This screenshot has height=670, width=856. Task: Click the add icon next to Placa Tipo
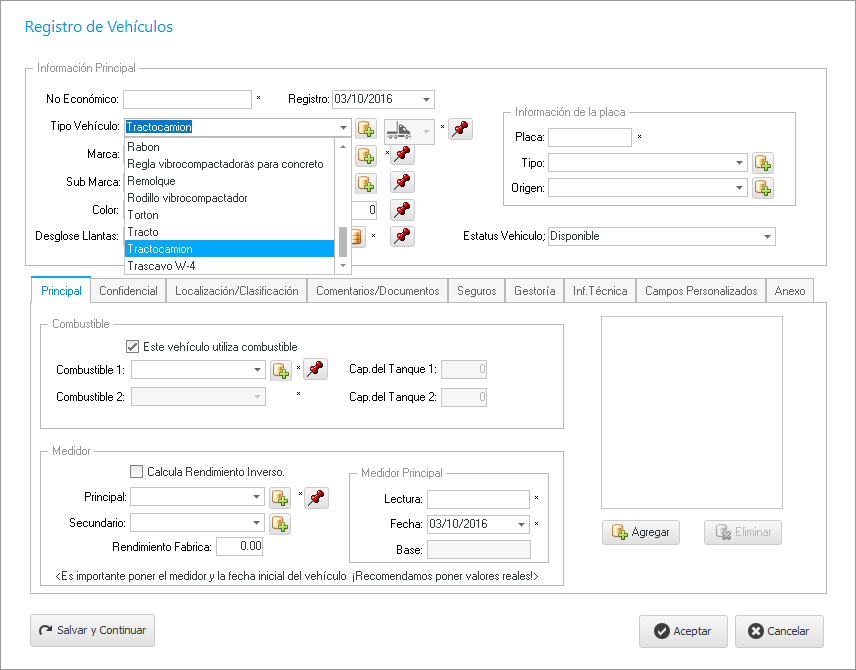[x=763, y=163]
